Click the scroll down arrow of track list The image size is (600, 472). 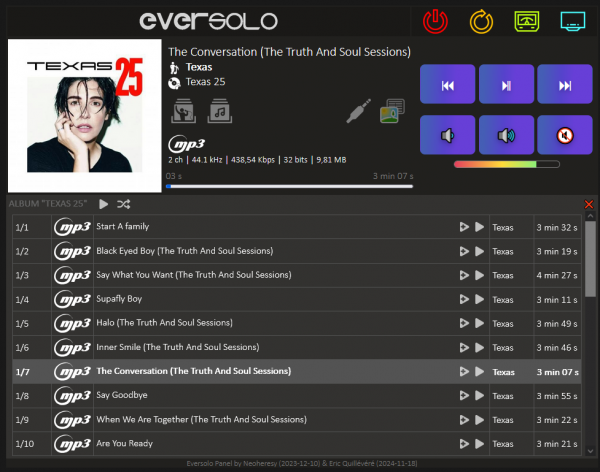(590, 451)
